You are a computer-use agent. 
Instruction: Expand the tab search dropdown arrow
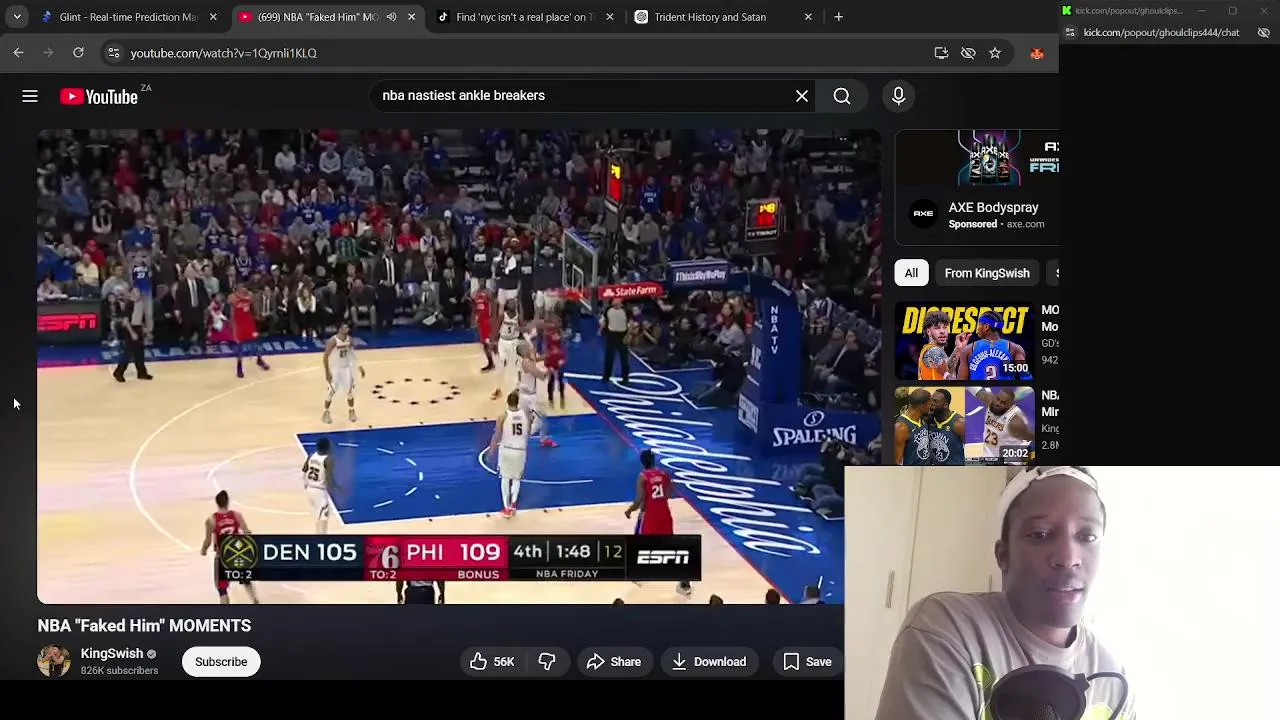(x=17, y=17)
